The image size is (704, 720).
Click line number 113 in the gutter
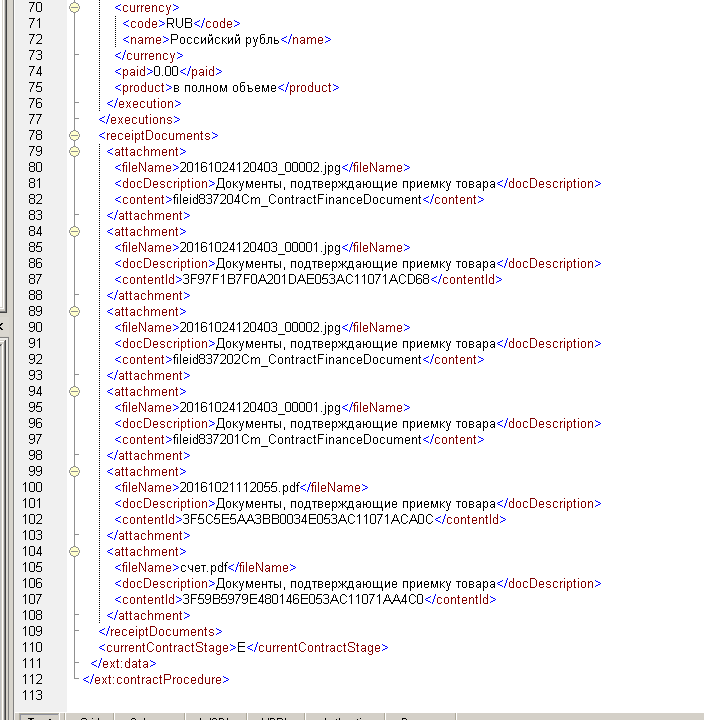[x=32, y=696]
